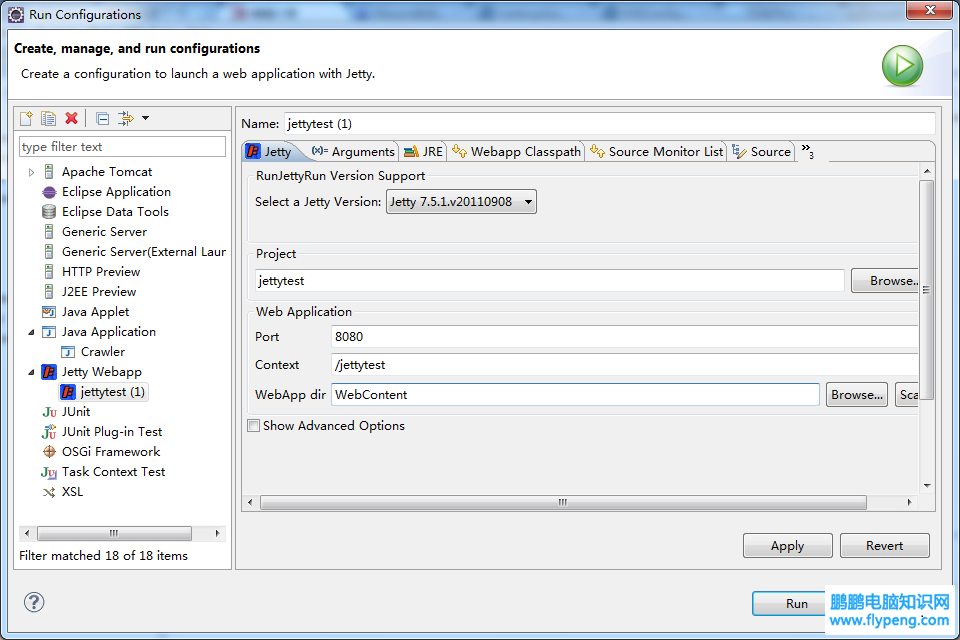Click the Crawler configuration icon
Screen dimensions: 960x640
[x=68, y=352]
